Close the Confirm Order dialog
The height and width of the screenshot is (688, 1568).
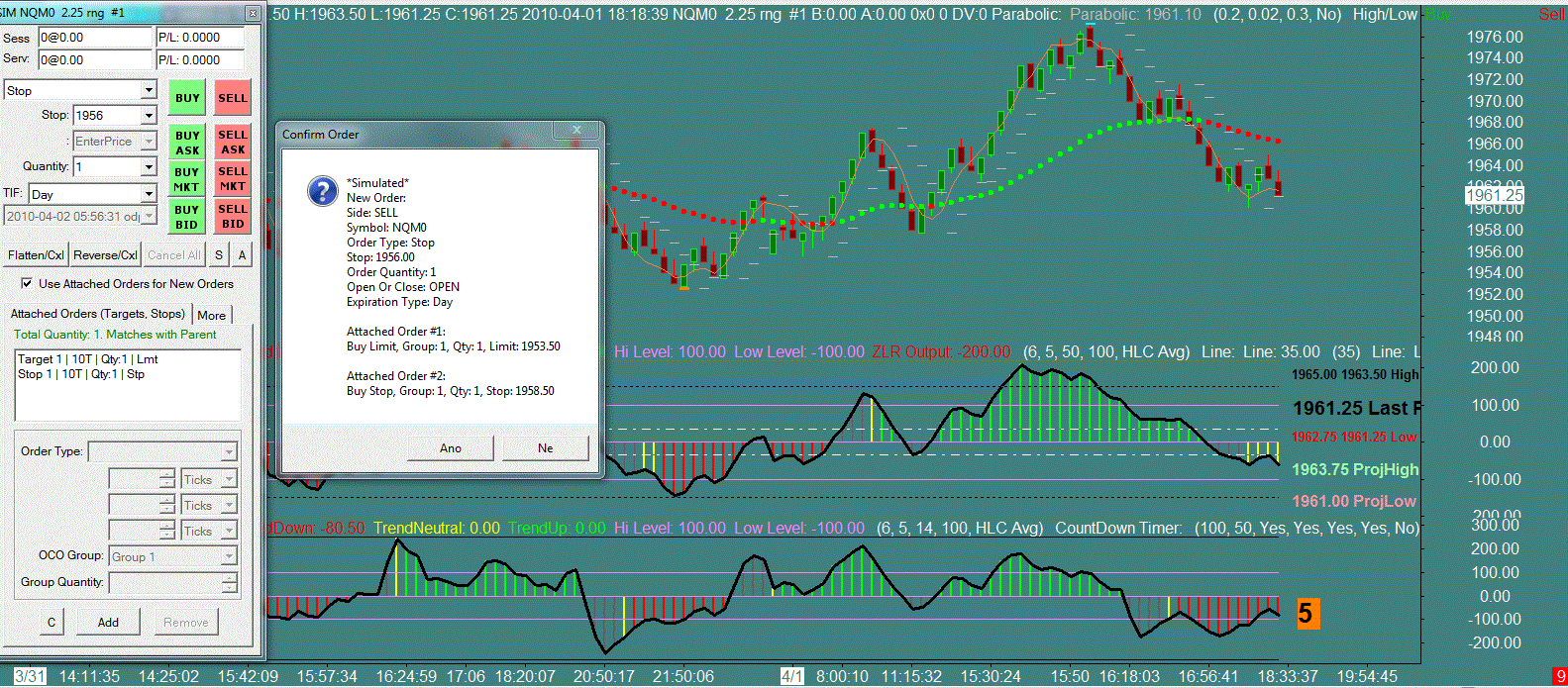[x=577, y=130]
